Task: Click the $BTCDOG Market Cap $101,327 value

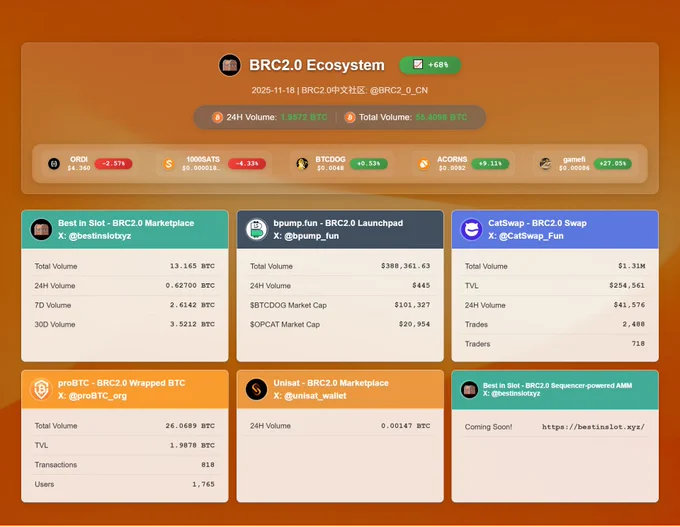Action: tap(412, 305)
